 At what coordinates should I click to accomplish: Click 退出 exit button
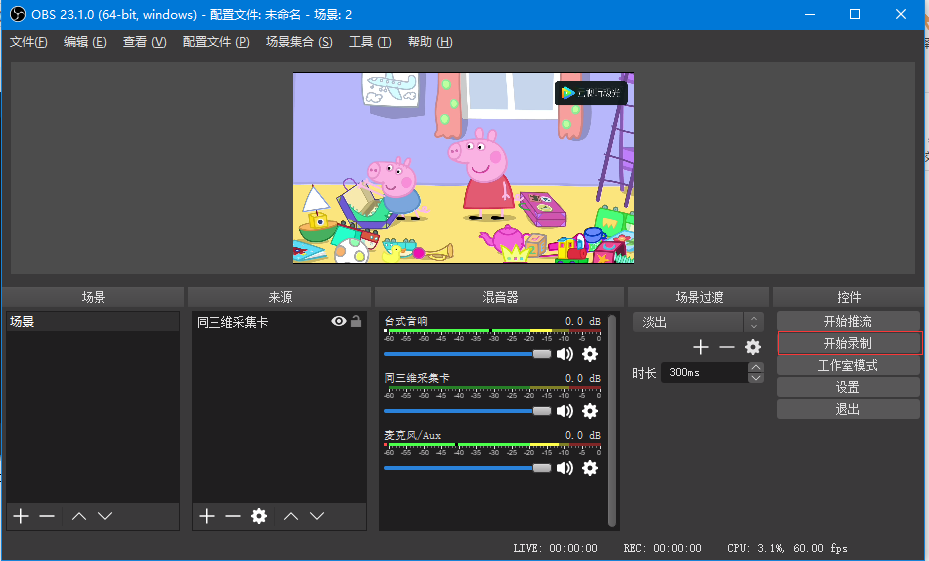coord(848,409)
